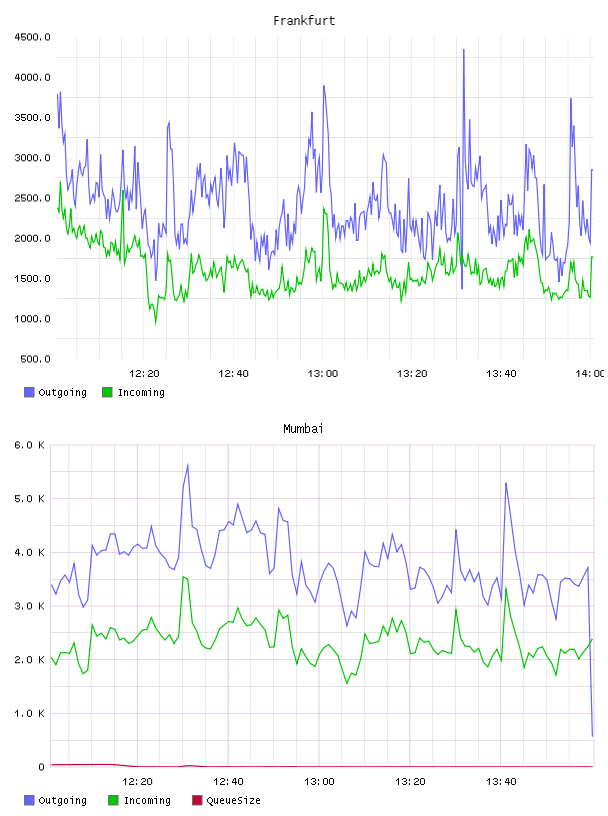Click the Mumbai chart title
Screen dimensions: 608x816
[x=303, y=429]
